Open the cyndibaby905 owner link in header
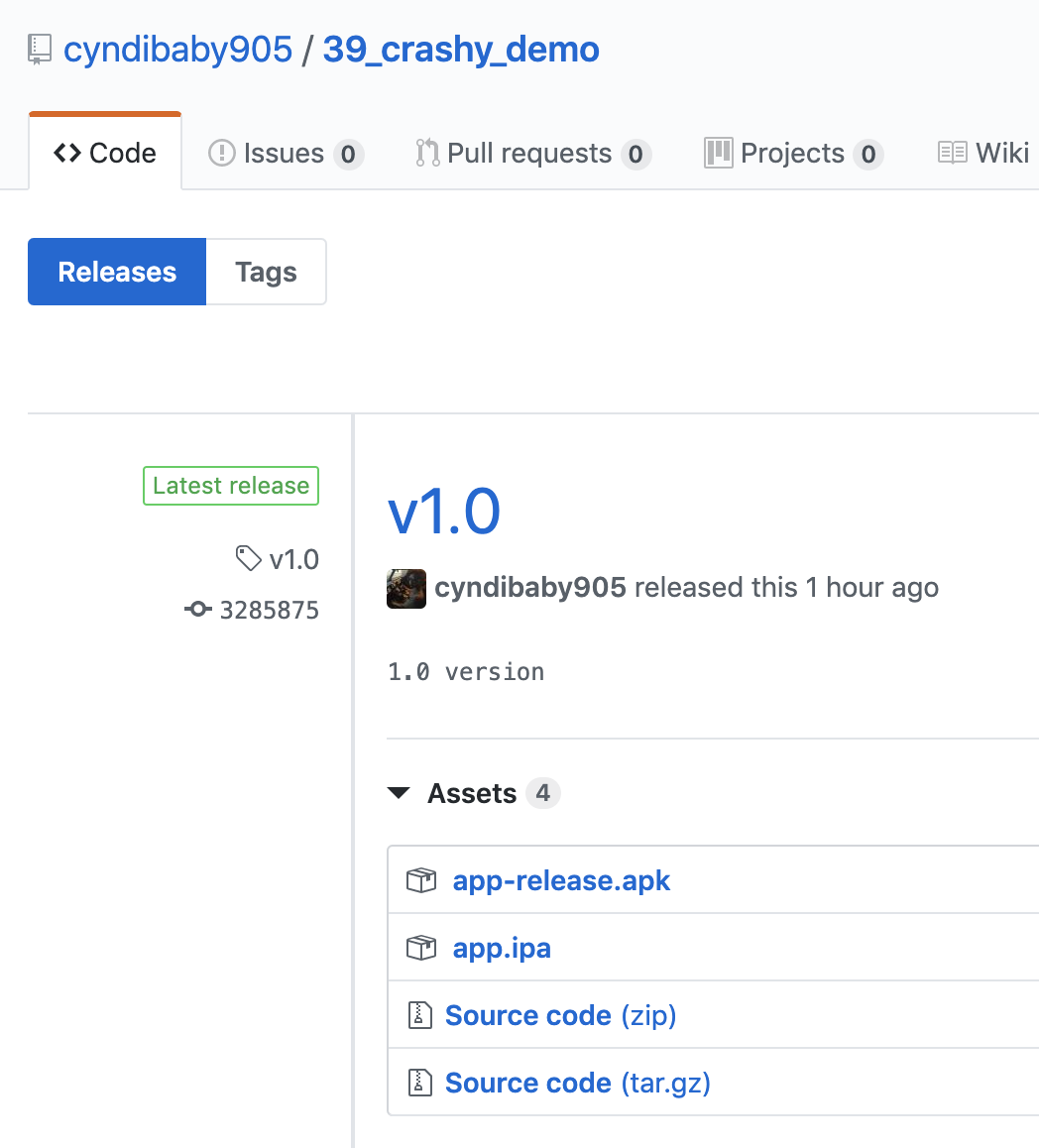The image size is (1039, 1148). [x=178, y=50]
